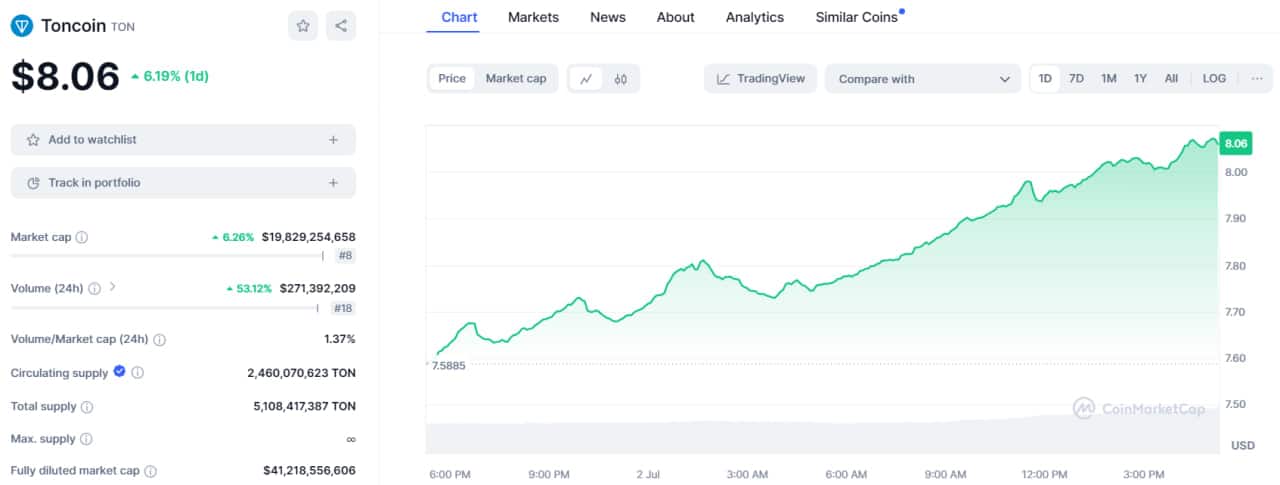
Task: Switch to candlestick chart view
Action: (620, 79)
